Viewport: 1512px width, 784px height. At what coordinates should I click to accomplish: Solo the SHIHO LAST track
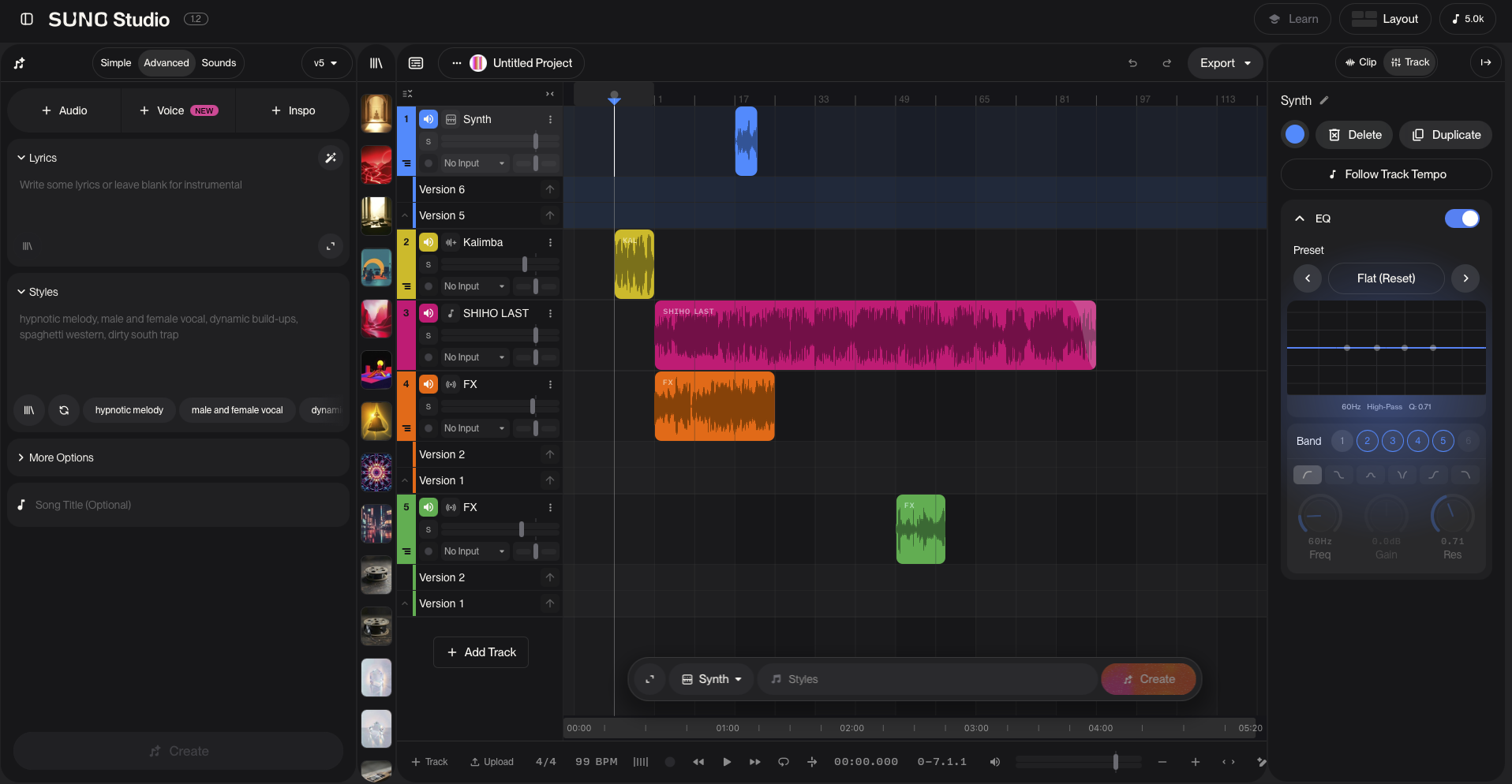click(x=429, y=336)
